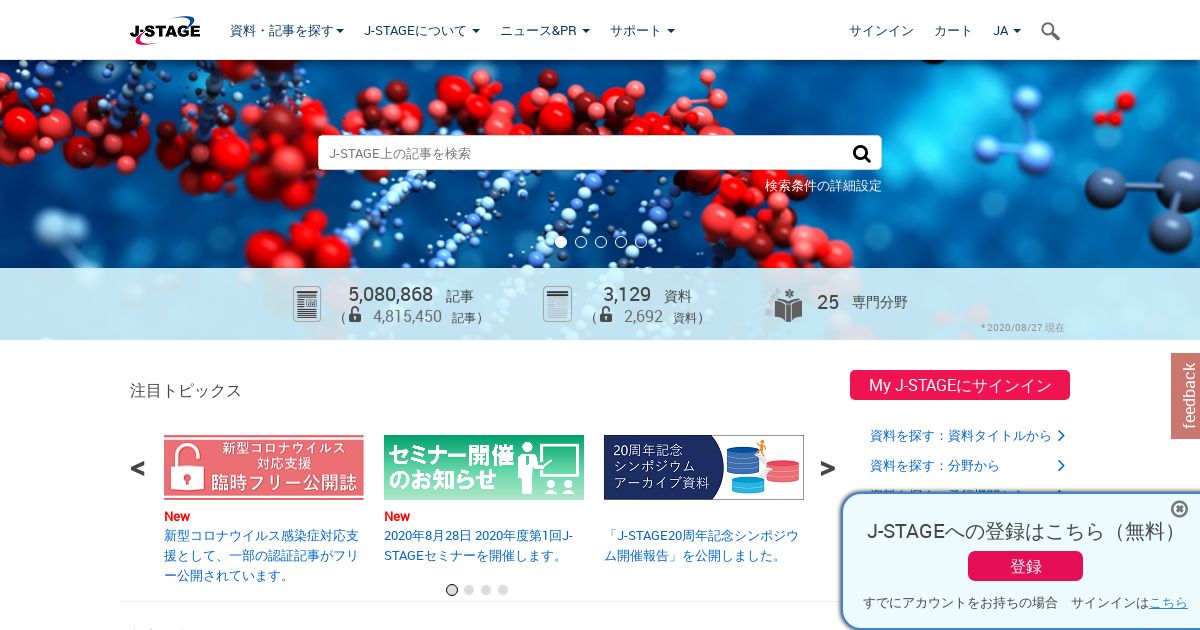Open the 臨時フリー公開誌 coronavirus banner
This screenshot has width=1200, height=630.
tap(264, 467)
